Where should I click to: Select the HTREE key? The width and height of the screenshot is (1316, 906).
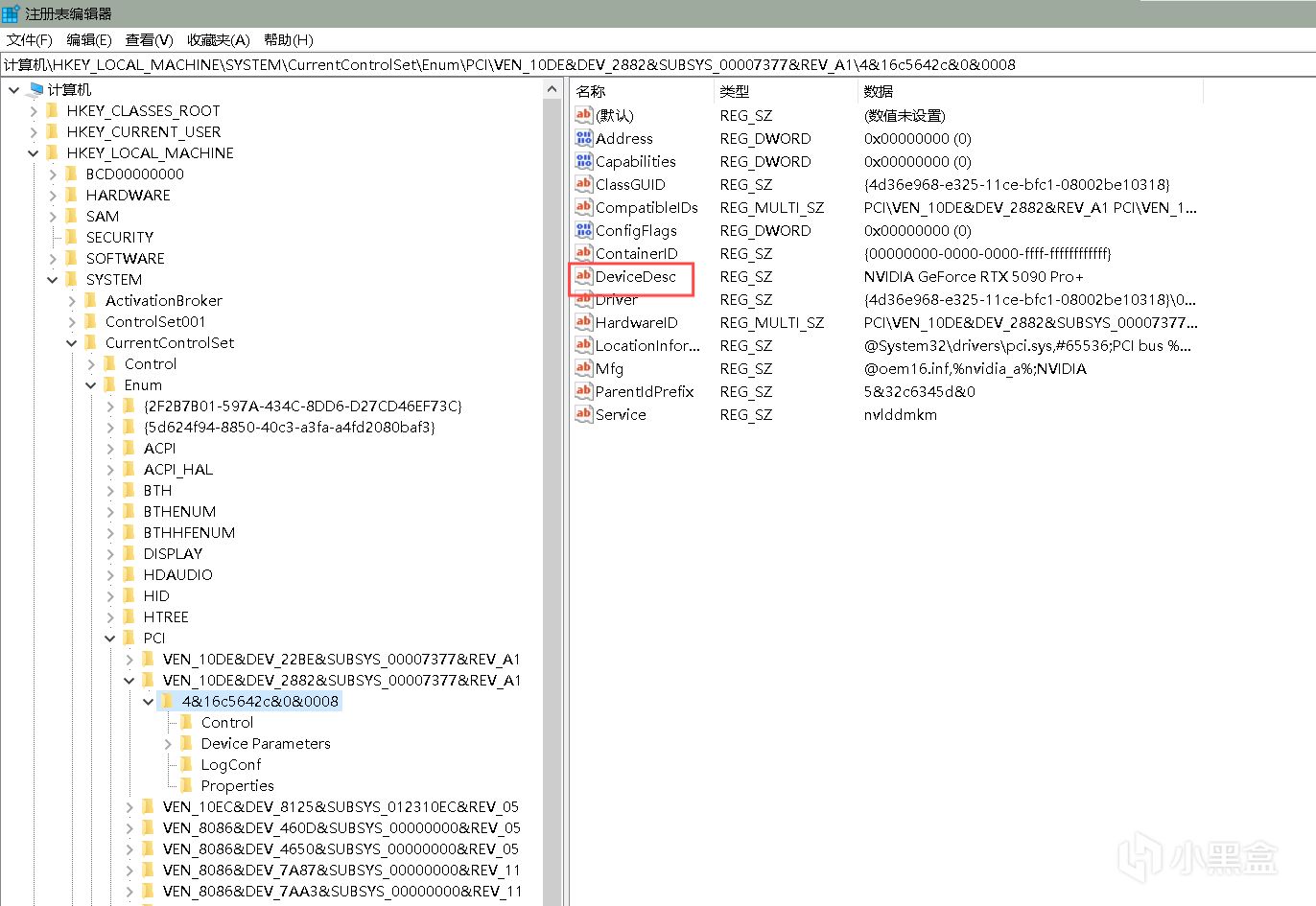point(166,616)
